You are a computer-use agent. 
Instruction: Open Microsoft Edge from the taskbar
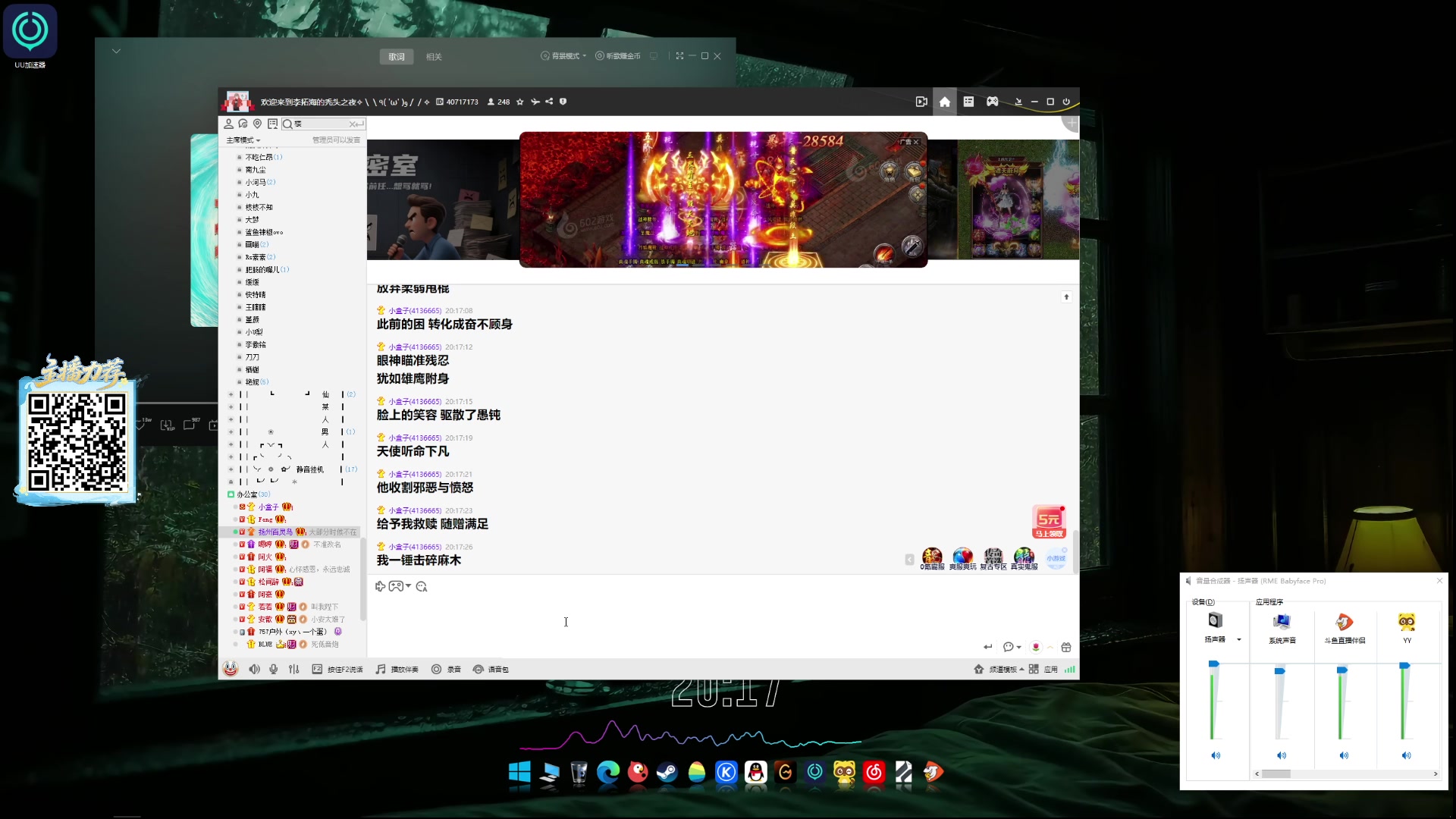click(608, 773)
